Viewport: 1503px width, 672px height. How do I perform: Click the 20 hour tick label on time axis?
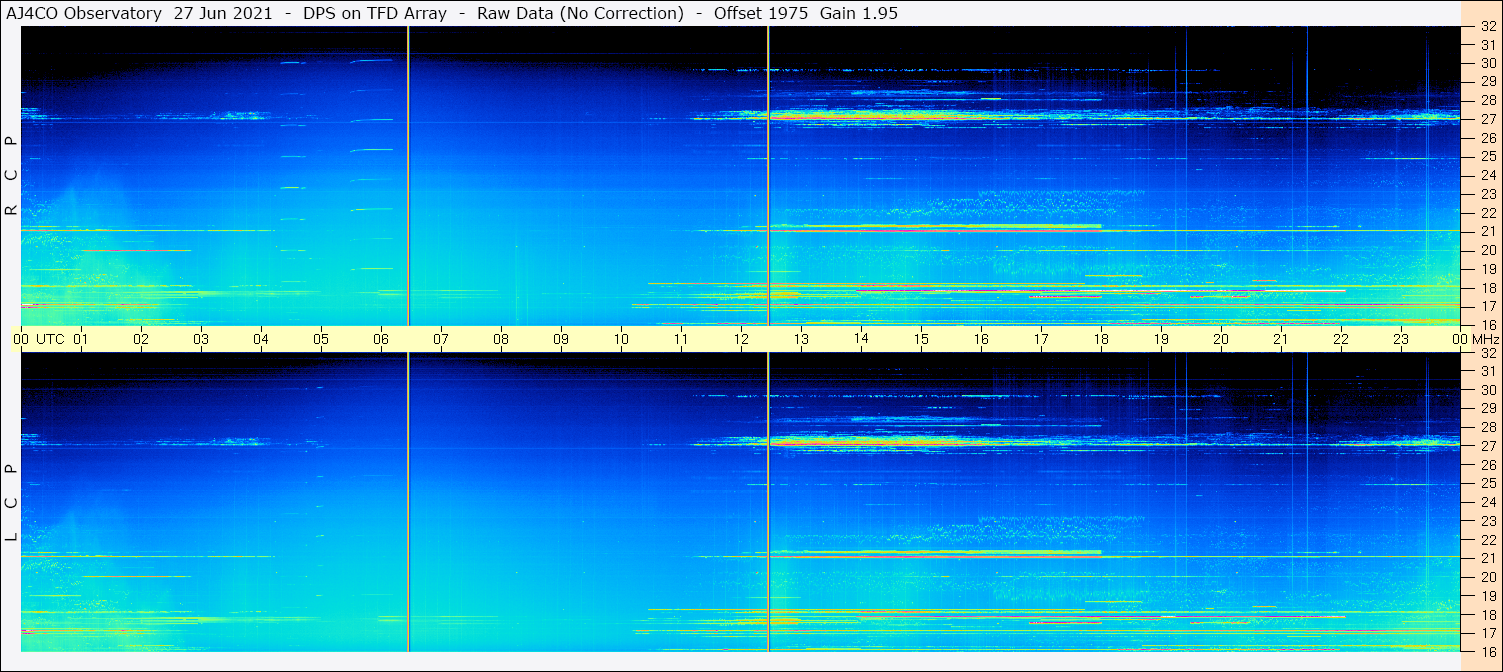click(x=1221, y=339)
